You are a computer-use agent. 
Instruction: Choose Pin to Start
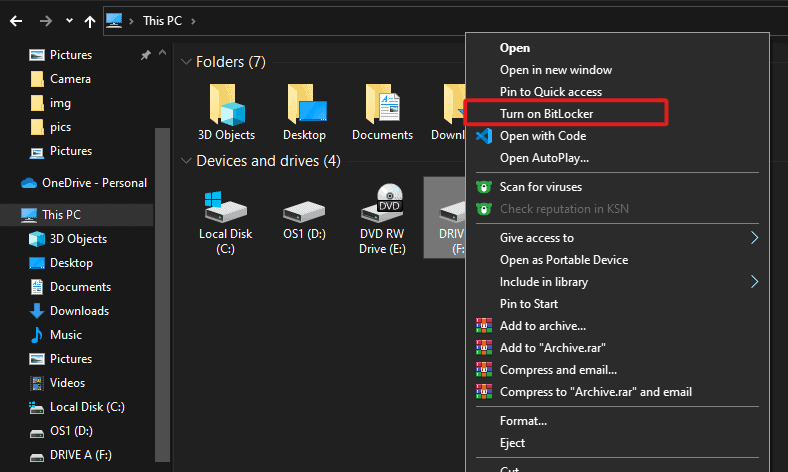tap(529, 304)
